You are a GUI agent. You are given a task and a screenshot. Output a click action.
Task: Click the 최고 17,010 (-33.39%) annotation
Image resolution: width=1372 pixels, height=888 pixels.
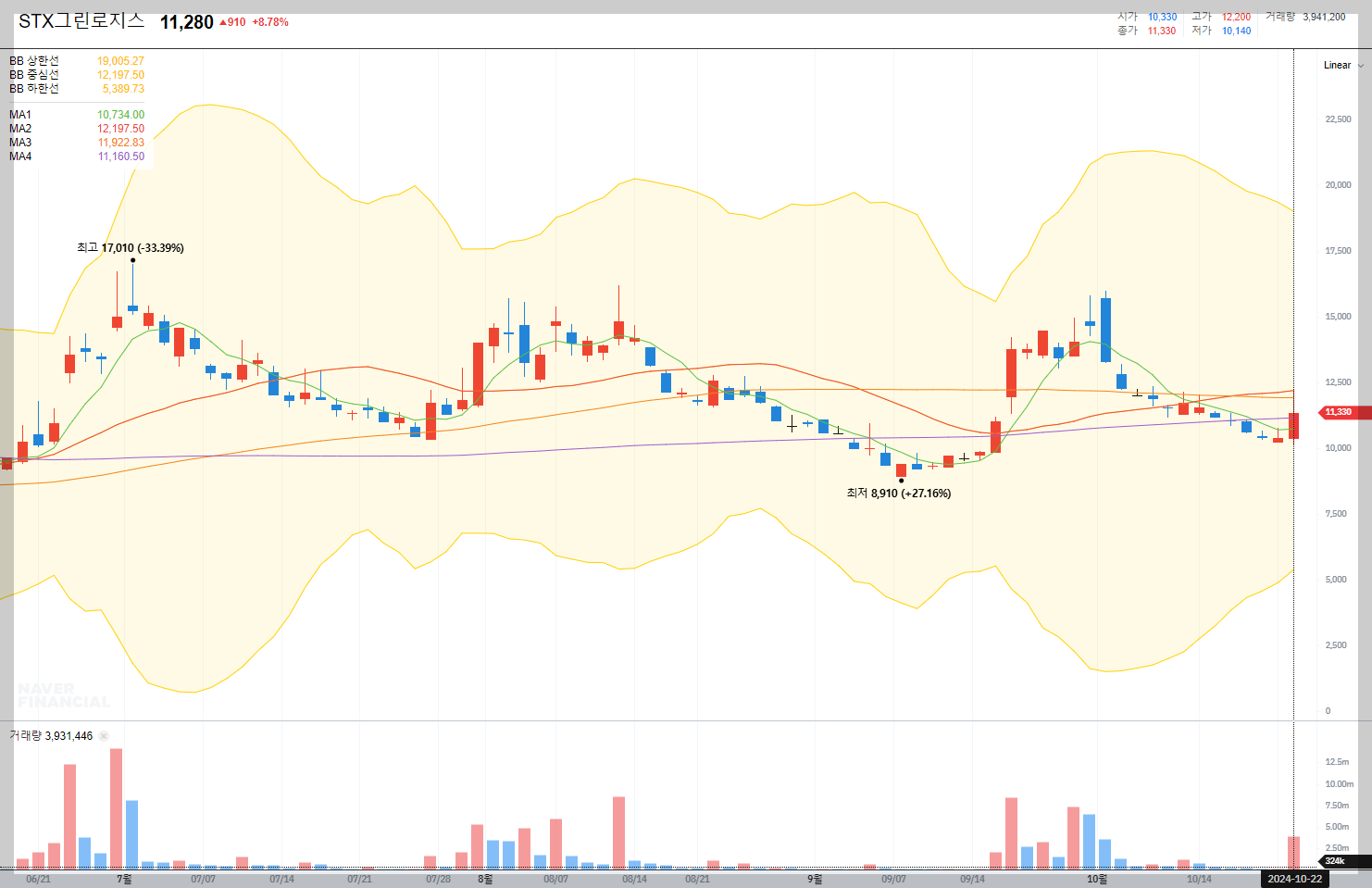coord(131,248)
